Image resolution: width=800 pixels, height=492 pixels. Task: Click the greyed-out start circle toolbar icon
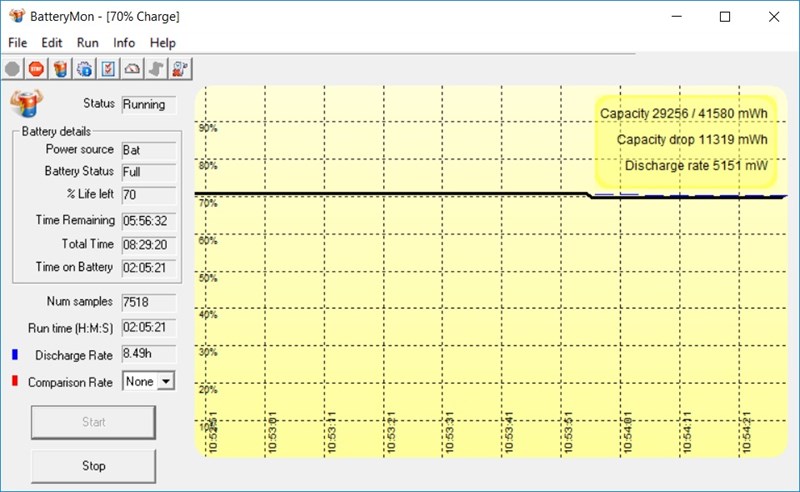[x=12, y=69]
